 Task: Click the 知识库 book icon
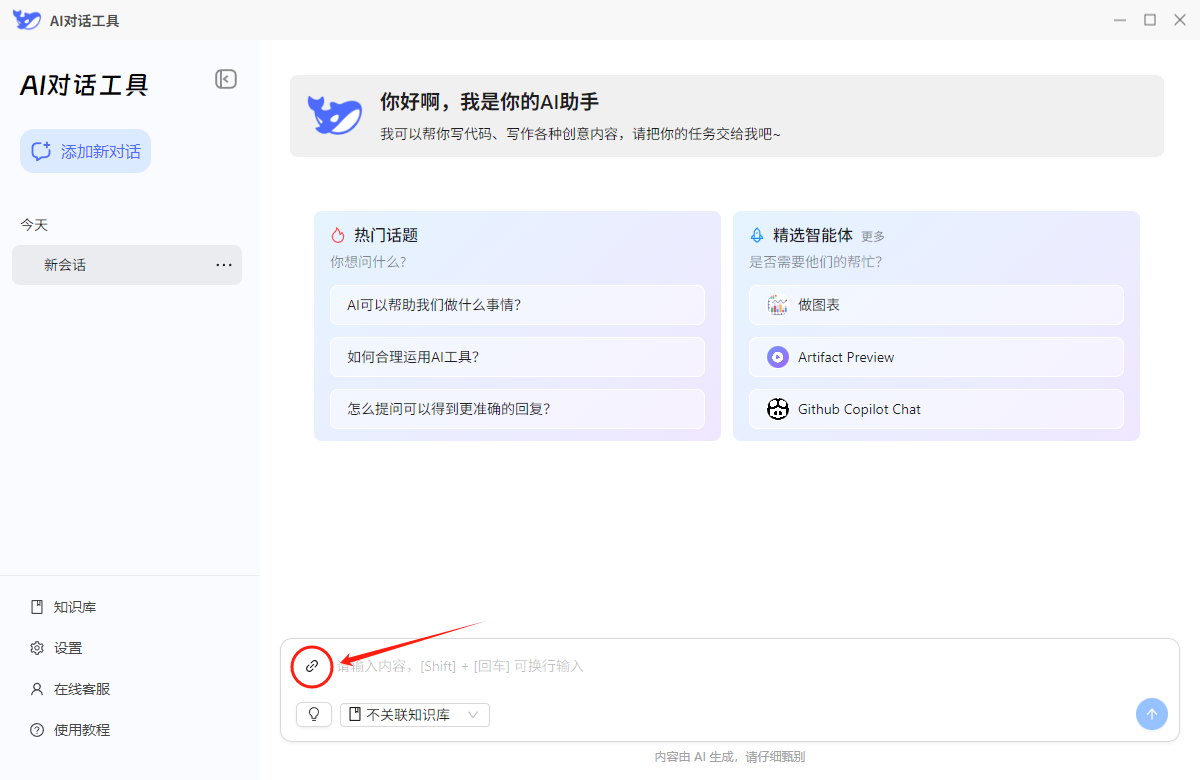coord(37,607)
